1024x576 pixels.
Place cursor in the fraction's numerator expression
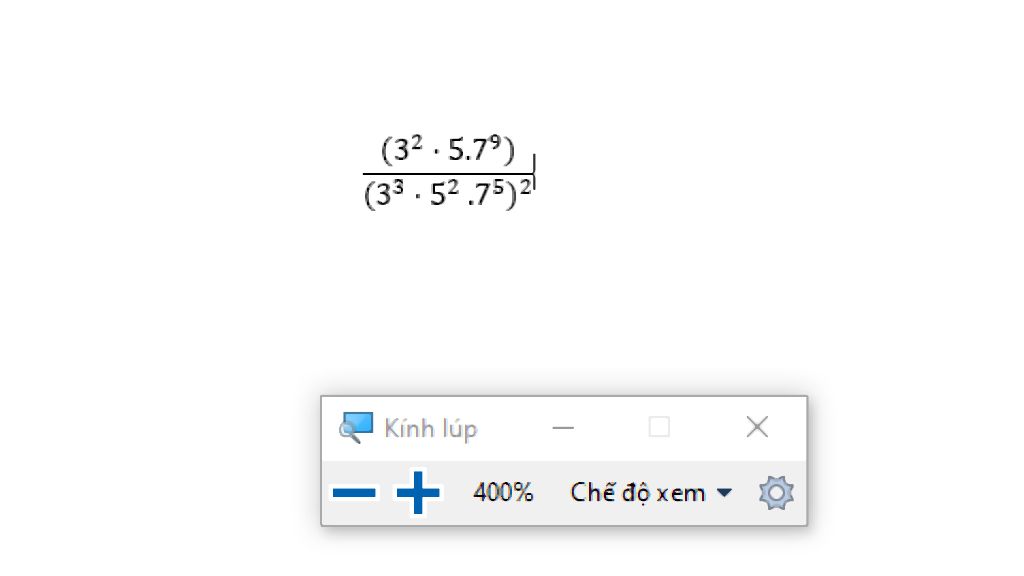pos(448,150)
